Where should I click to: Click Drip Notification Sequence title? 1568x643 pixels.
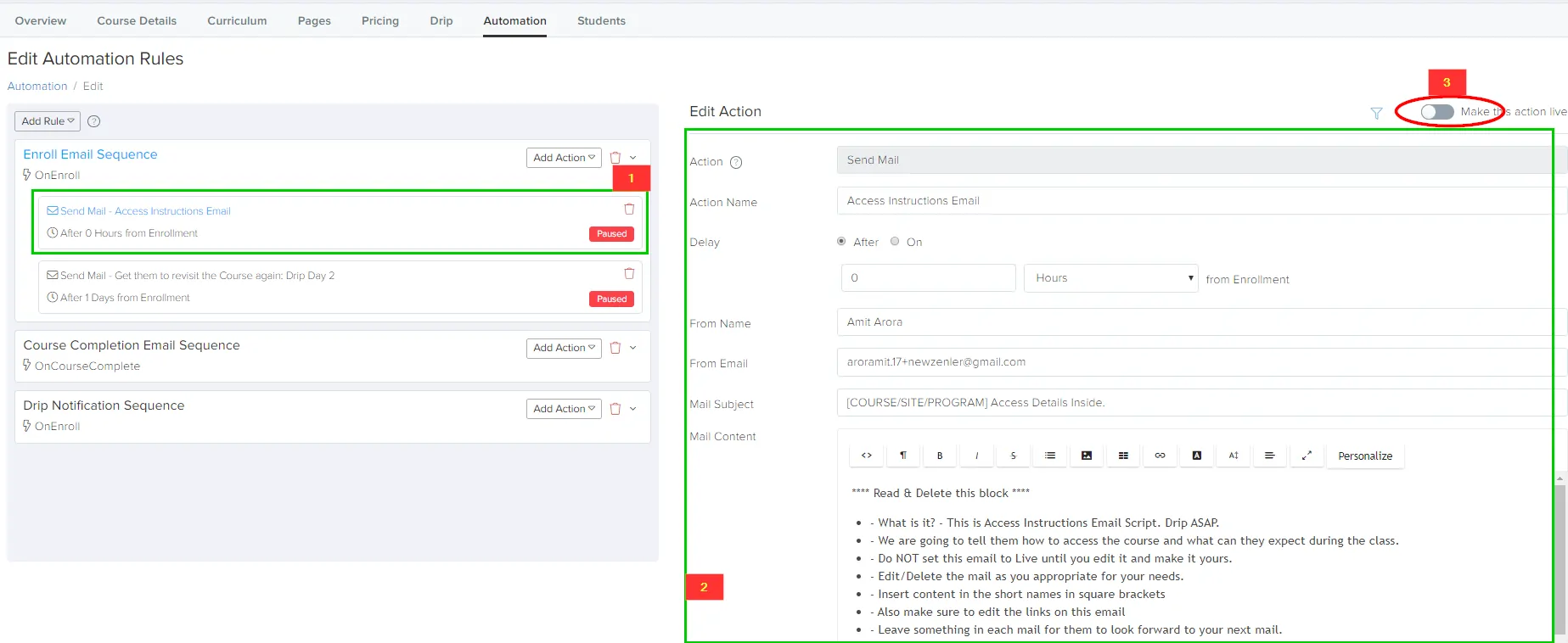[104, 405]
